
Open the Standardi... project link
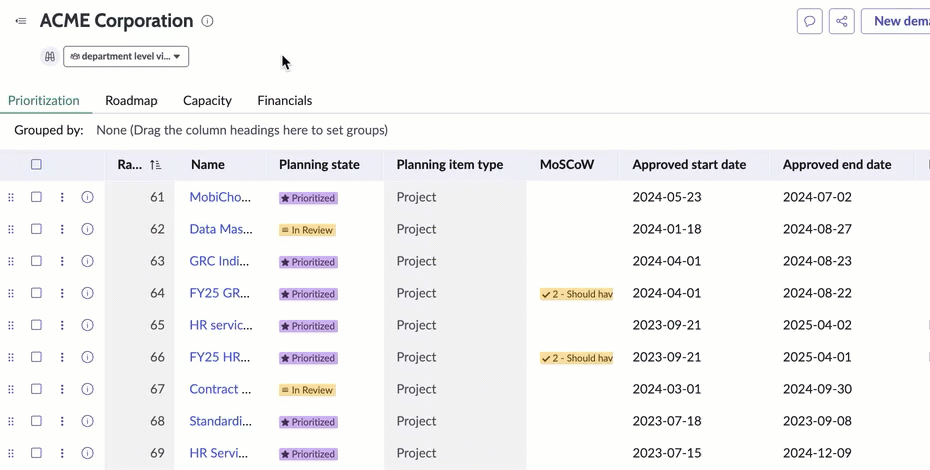[x=220, y=421]
